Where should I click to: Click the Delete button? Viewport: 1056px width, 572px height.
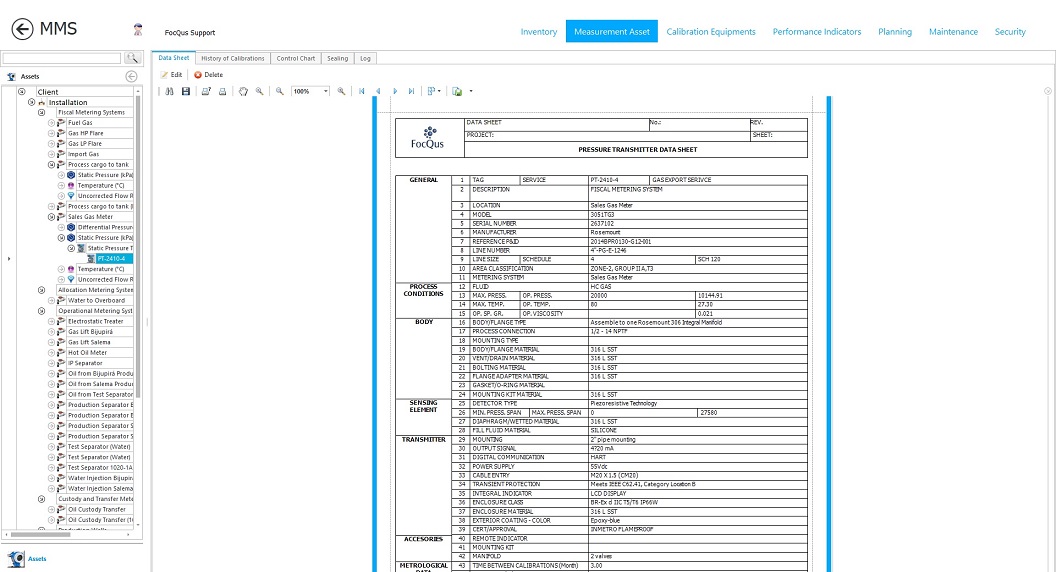click(x=208, y=75)
